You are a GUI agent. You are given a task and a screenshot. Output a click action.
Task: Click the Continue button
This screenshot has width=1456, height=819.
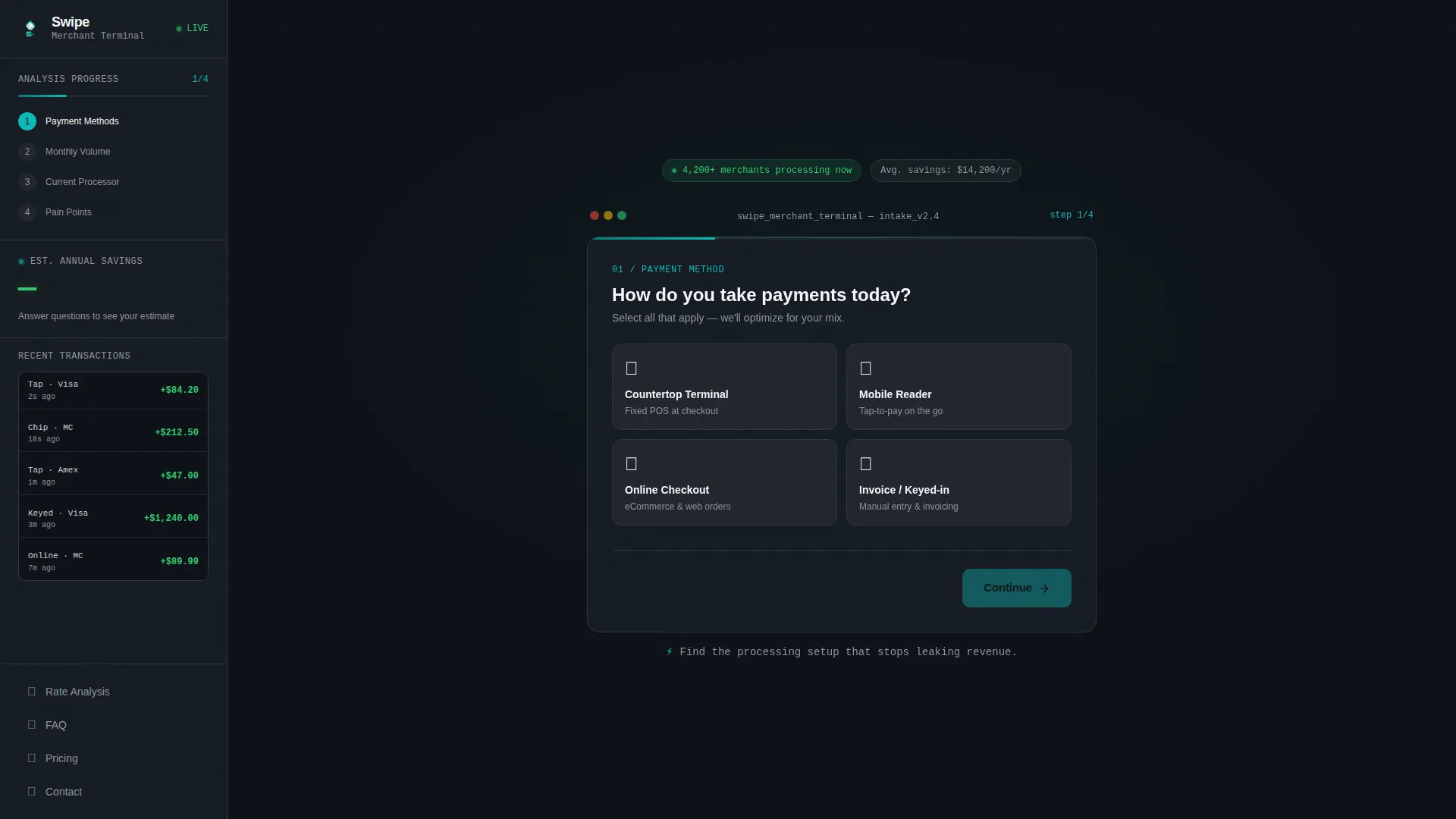tap(1016, 588)
